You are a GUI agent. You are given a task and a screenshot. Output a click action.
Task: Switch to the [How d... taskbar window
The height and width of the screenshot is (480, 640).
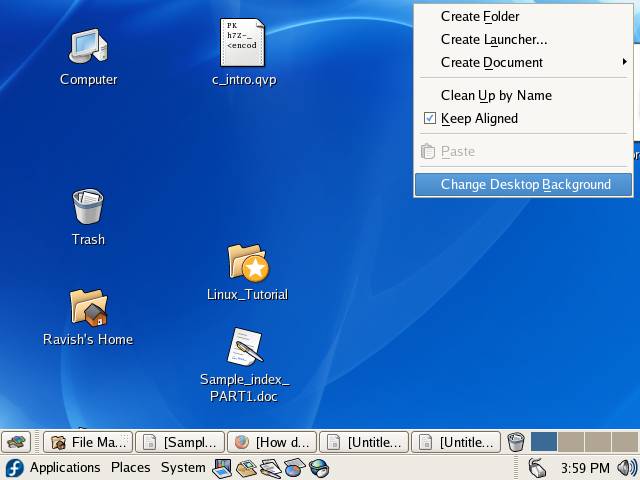pyautogui.click(x=272, y=442)
